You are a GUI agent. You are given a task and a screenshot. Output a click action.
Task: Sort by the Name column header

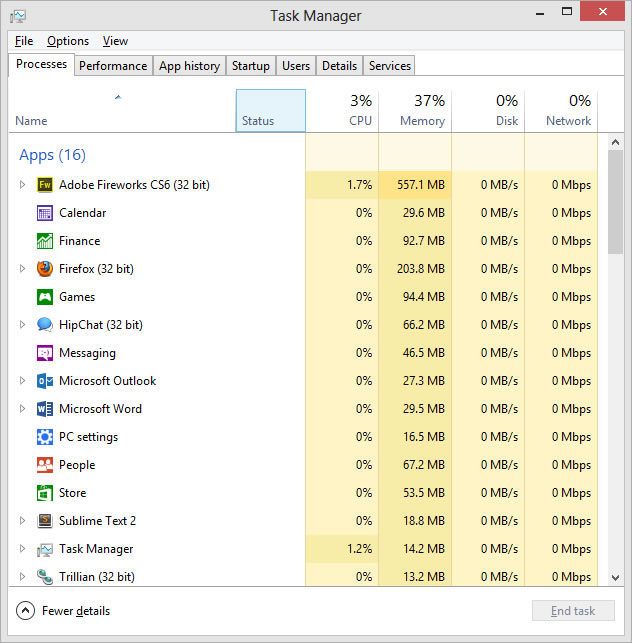click(122, 111)
